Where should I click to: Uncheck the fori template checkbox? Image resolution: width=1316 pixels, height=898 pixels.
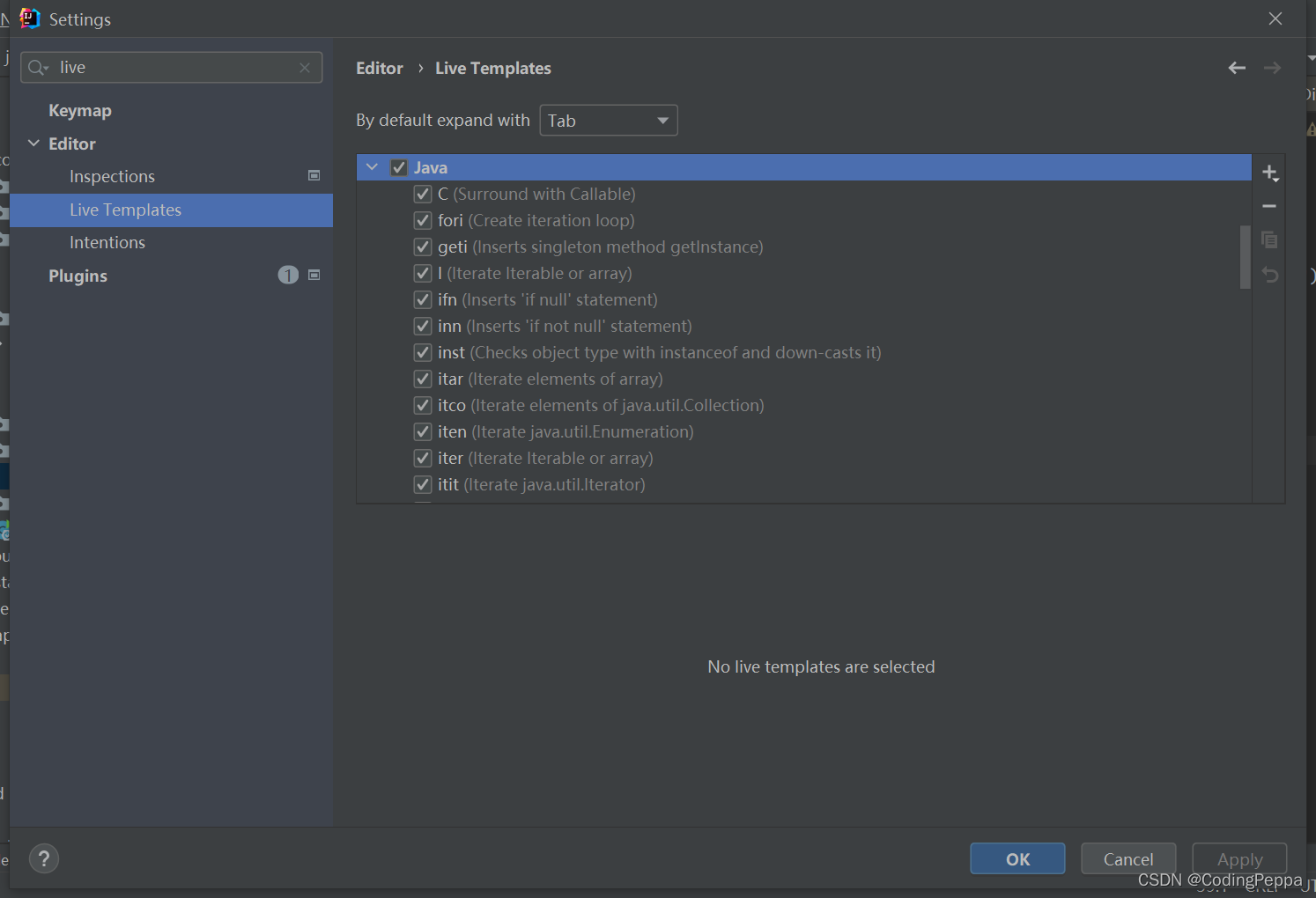tap(423, 220)
